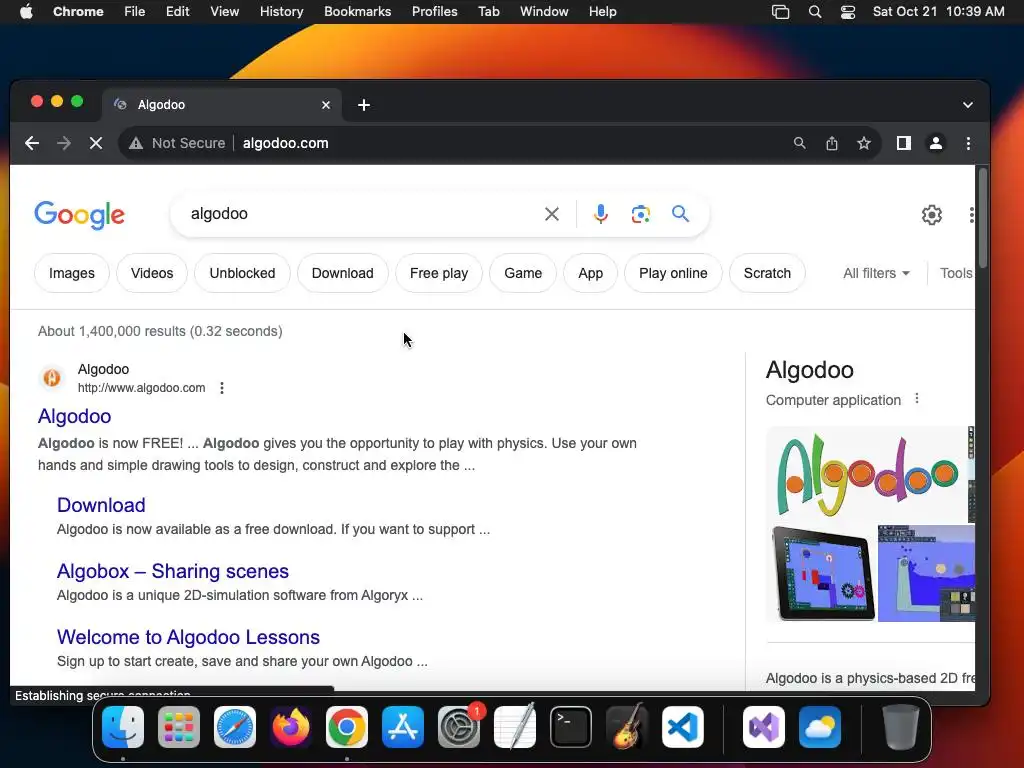
Task: Click the Google search input field
Action: pos(362,214)
